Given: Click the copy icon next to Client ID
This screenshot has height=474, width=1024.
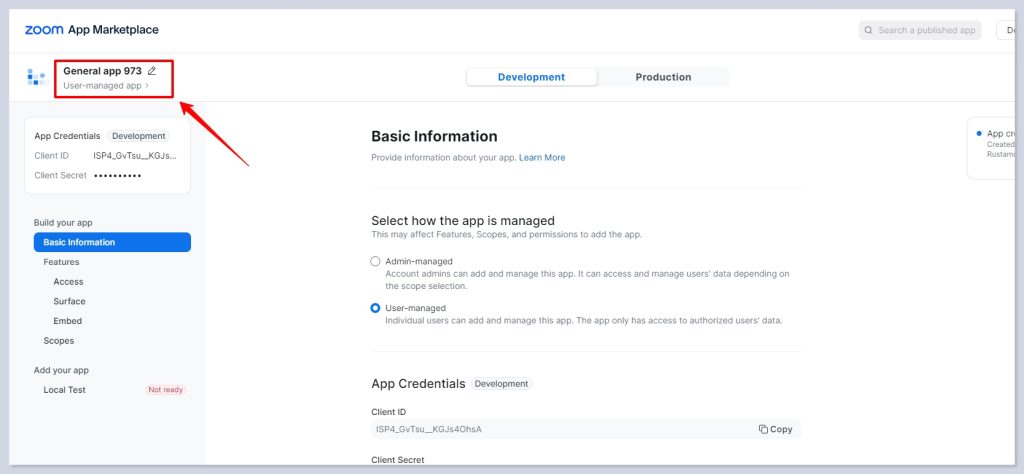Looking at the screenshot, I should 763,429.
